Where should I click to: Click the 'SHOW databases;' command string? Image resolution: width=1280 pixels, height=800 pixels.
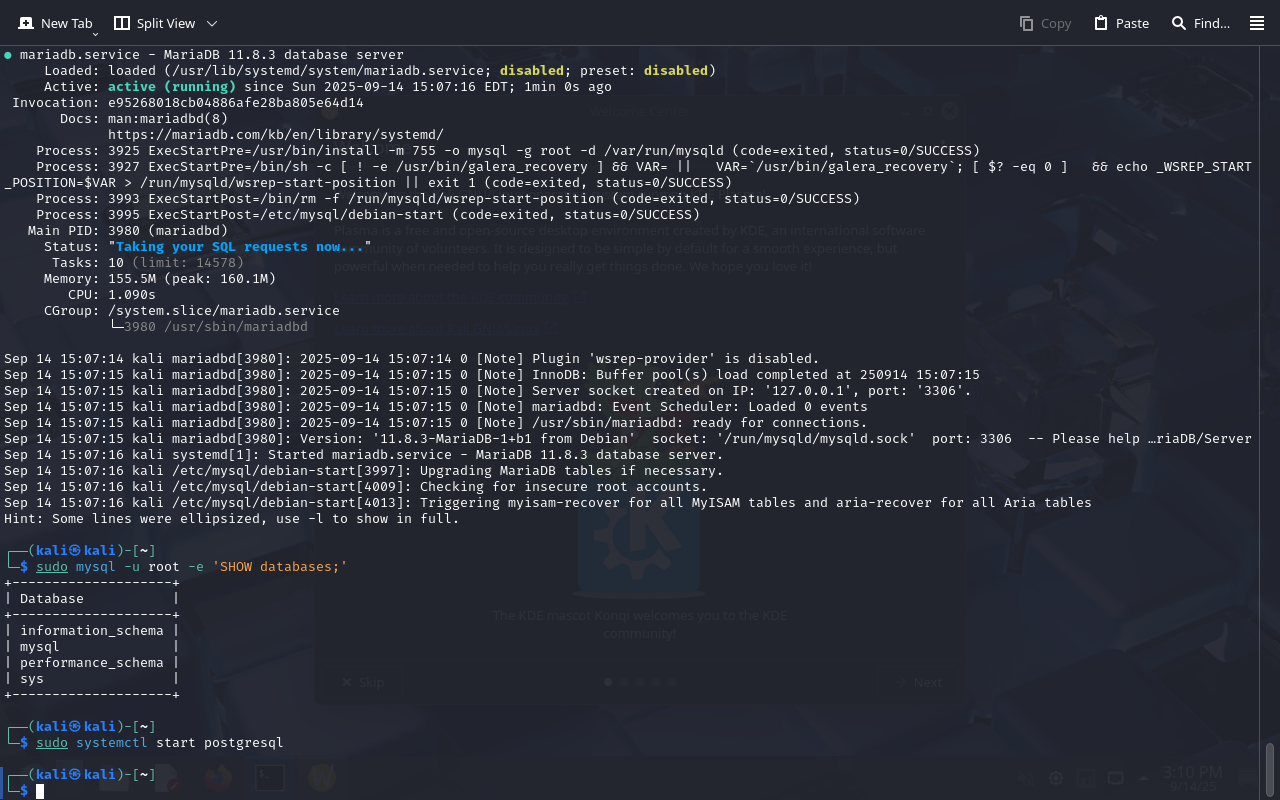tap(280, 566)
